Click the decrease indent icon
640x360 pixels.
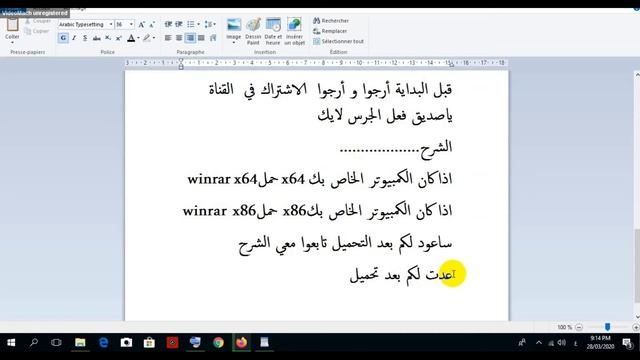(168, 24)
